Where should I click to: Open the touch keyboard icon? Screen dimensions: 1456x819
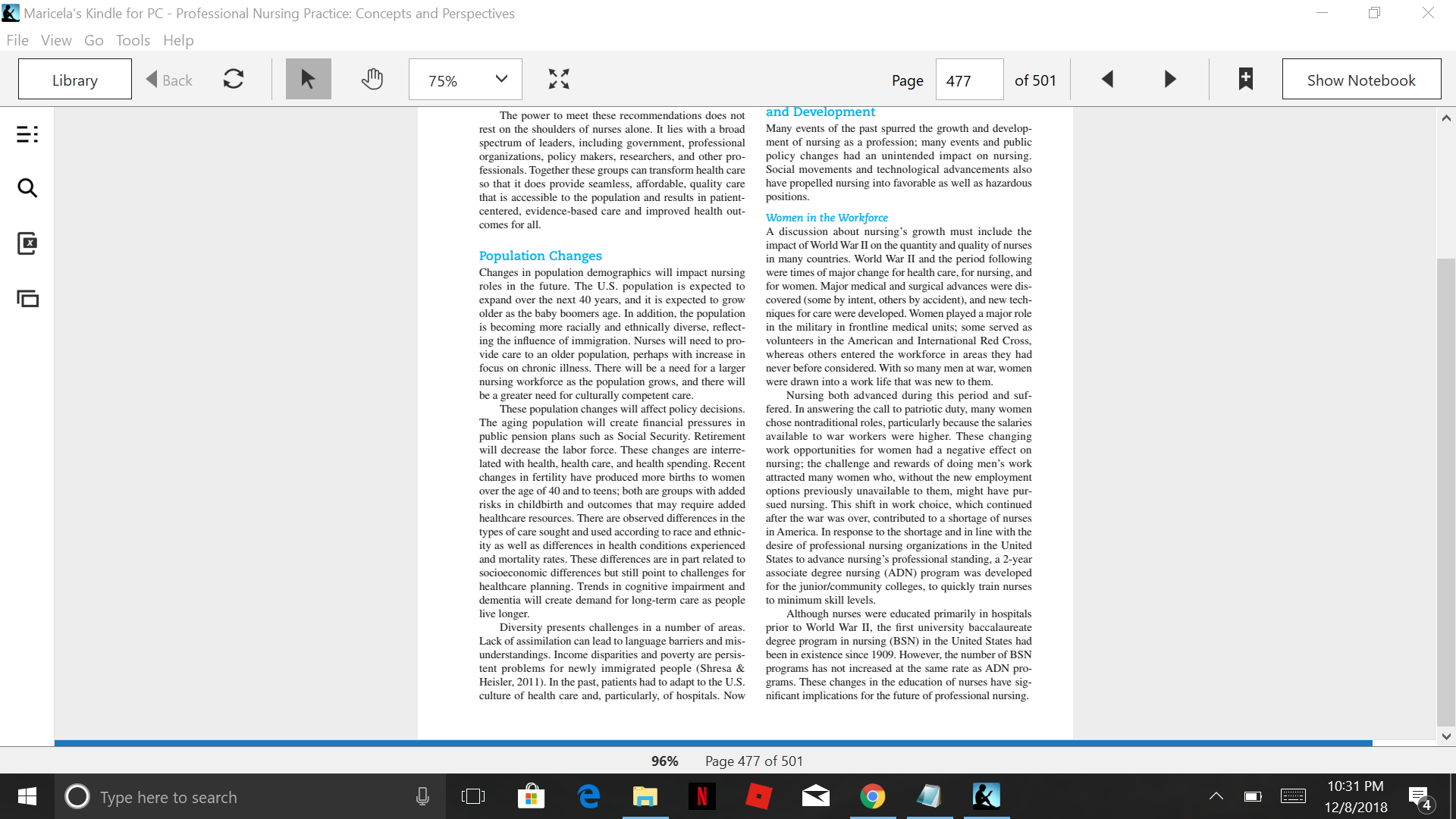[1293, 796]
